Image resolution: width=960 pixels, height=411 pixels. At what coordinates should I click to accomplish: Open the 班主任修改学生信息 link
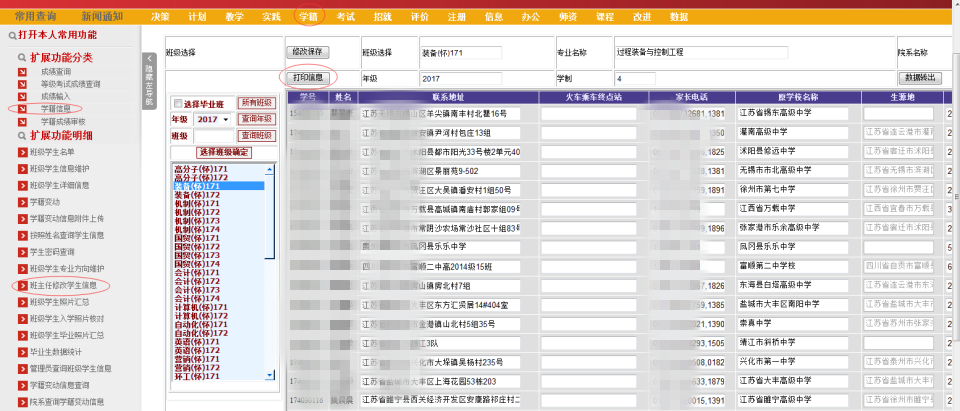(68, 286)
